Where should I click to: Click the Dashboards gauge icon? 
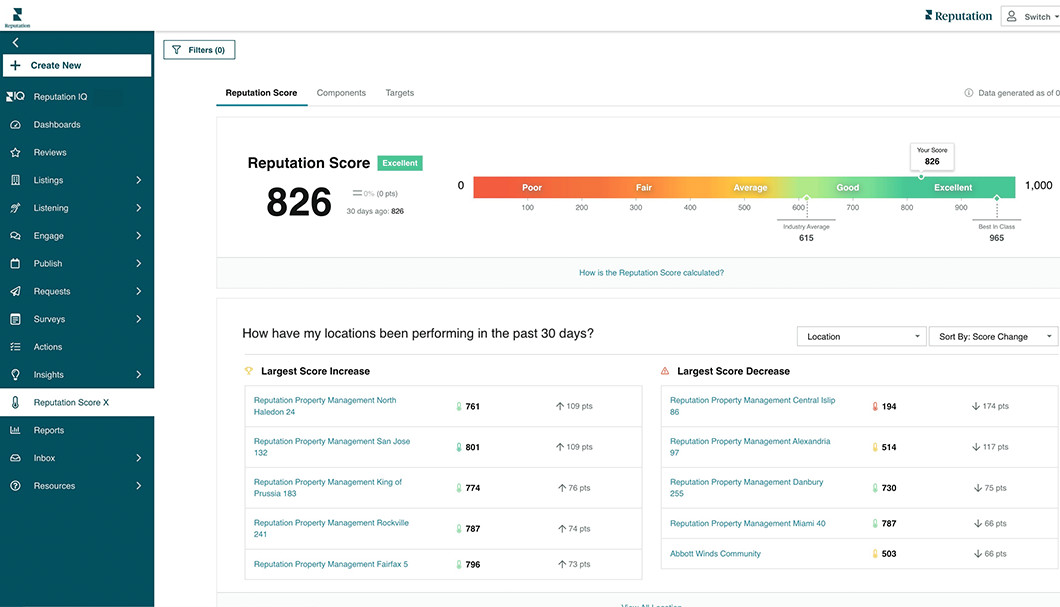pos(15,124)
